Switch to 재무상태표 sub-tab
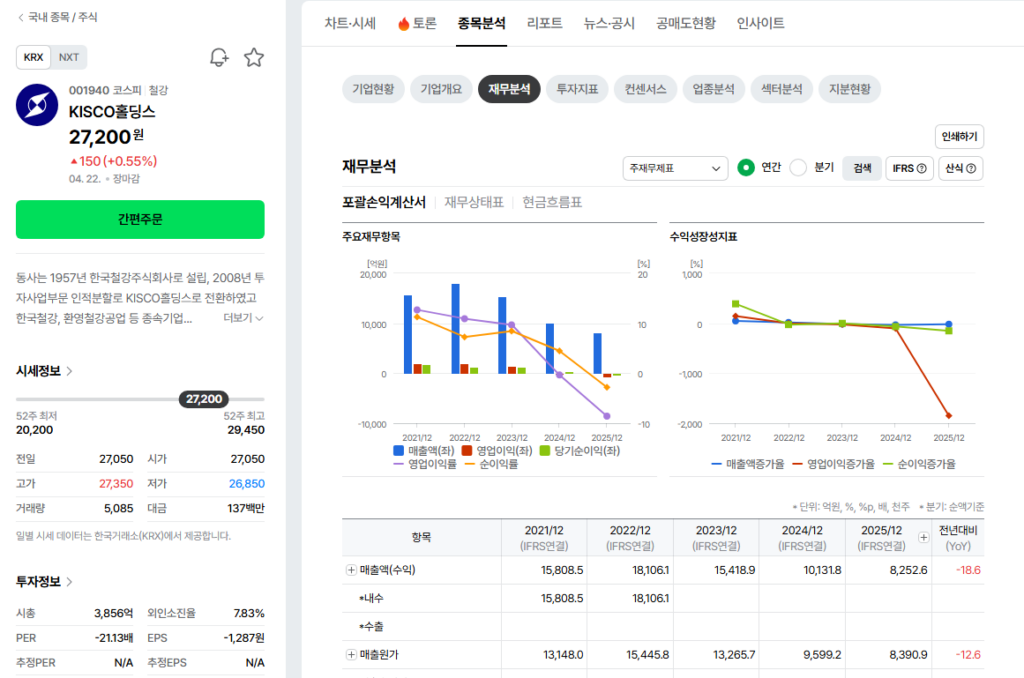1024x678 pixels. click(474, 202)
